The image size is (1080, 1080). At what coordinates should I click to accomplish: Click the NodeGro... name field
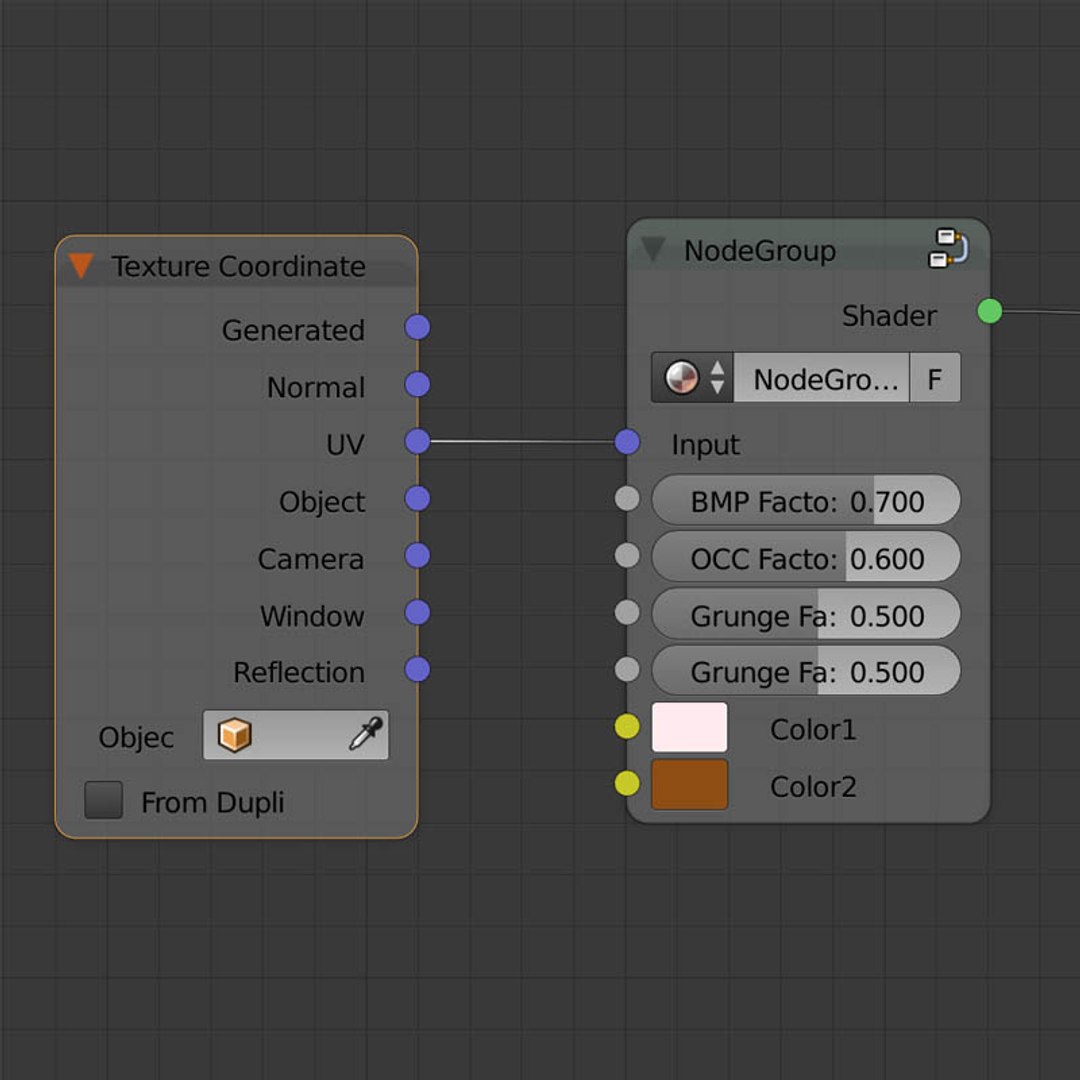(x=821, y=379)
